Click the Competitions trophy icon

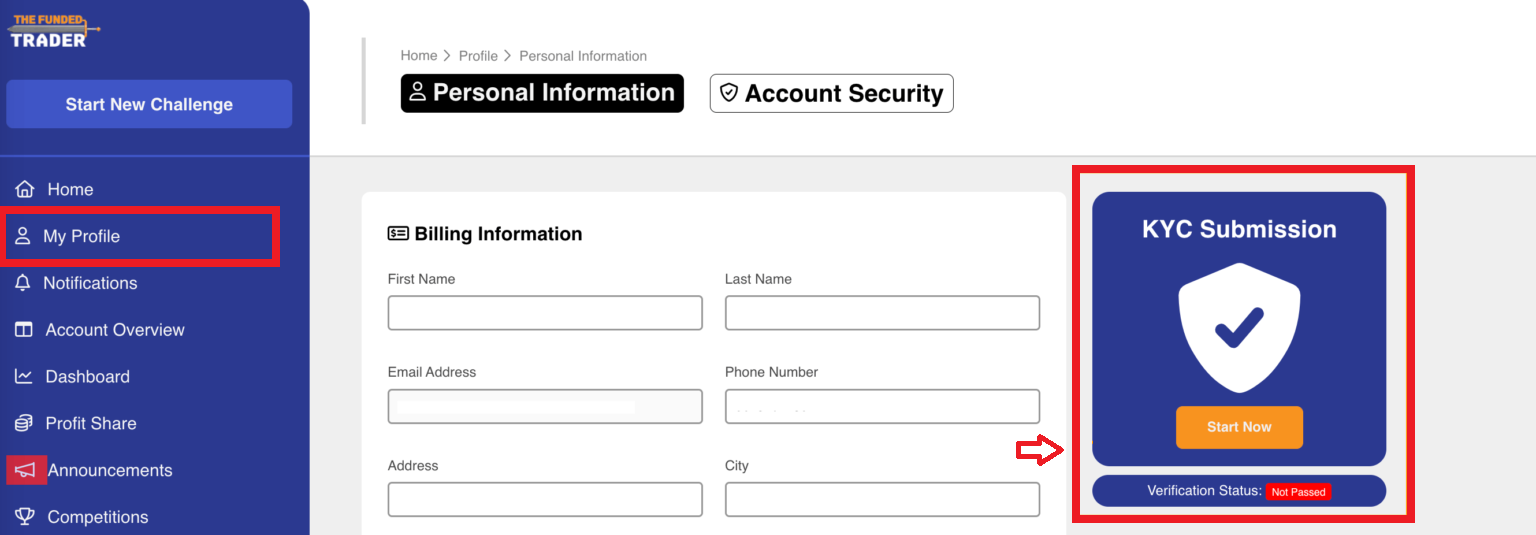click(25, 517)
